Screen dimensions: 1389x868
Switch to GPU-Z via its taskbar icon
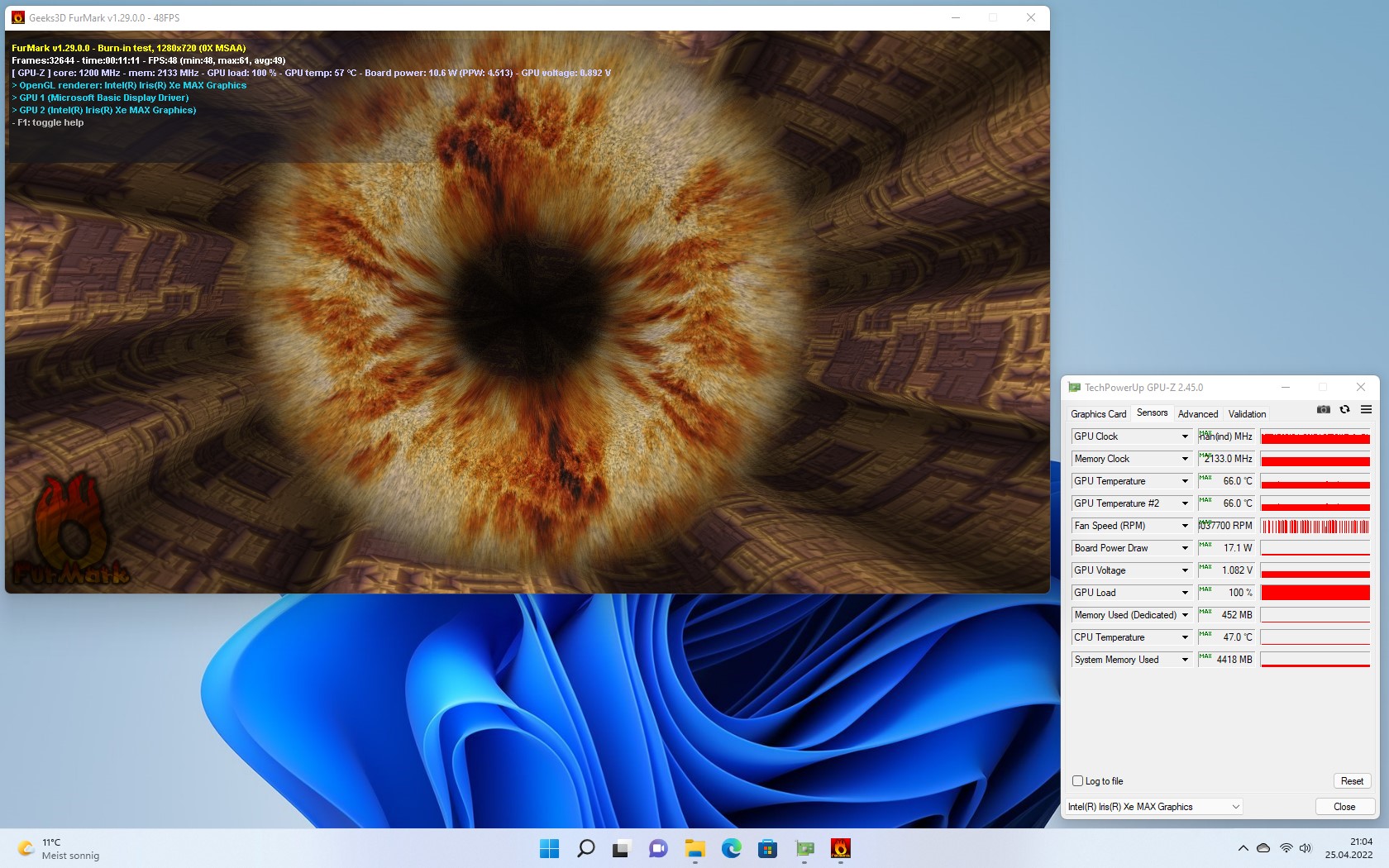coord(804,848)
